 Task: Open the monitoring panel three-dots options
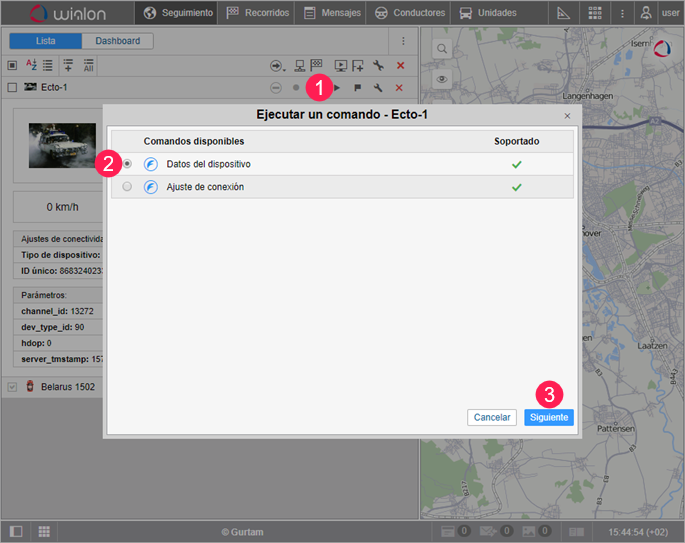point(403,41)
